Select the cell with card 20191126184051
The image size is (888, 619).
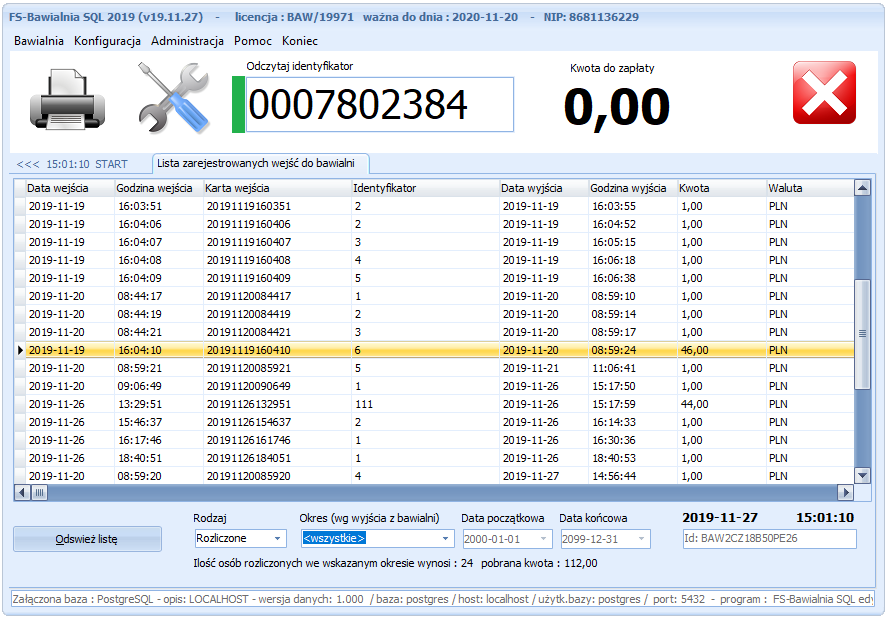coord(278,458)
